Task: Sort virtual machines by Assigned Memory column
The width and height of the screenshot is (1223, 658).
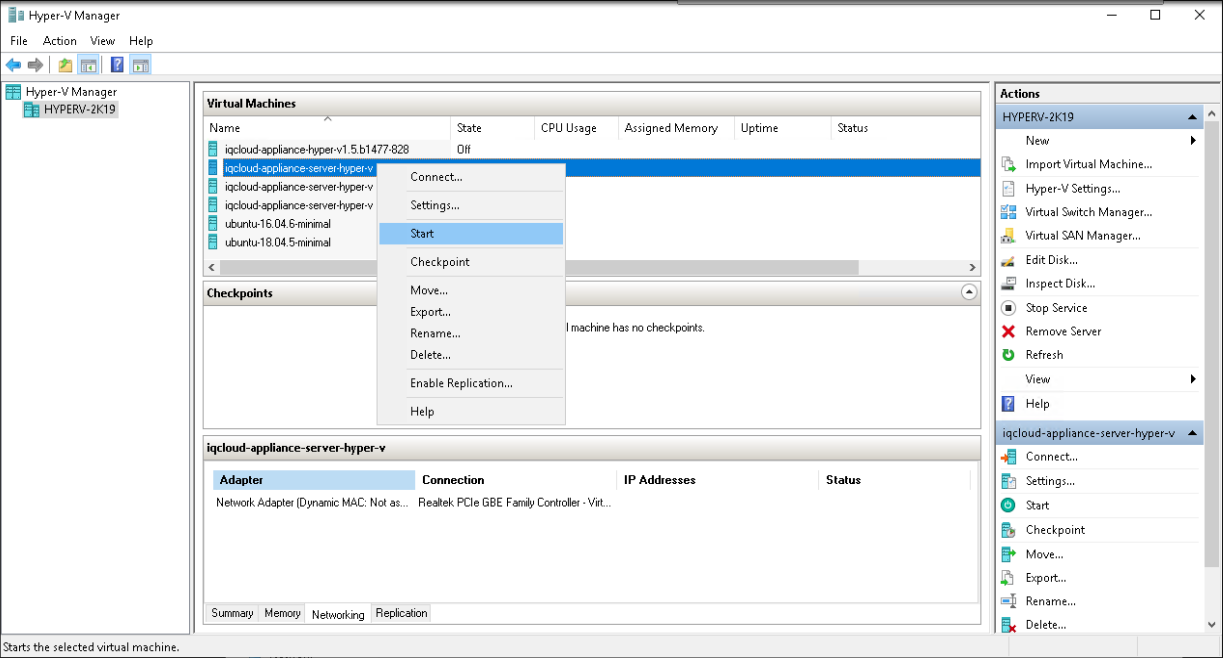Action: point(675,128)
